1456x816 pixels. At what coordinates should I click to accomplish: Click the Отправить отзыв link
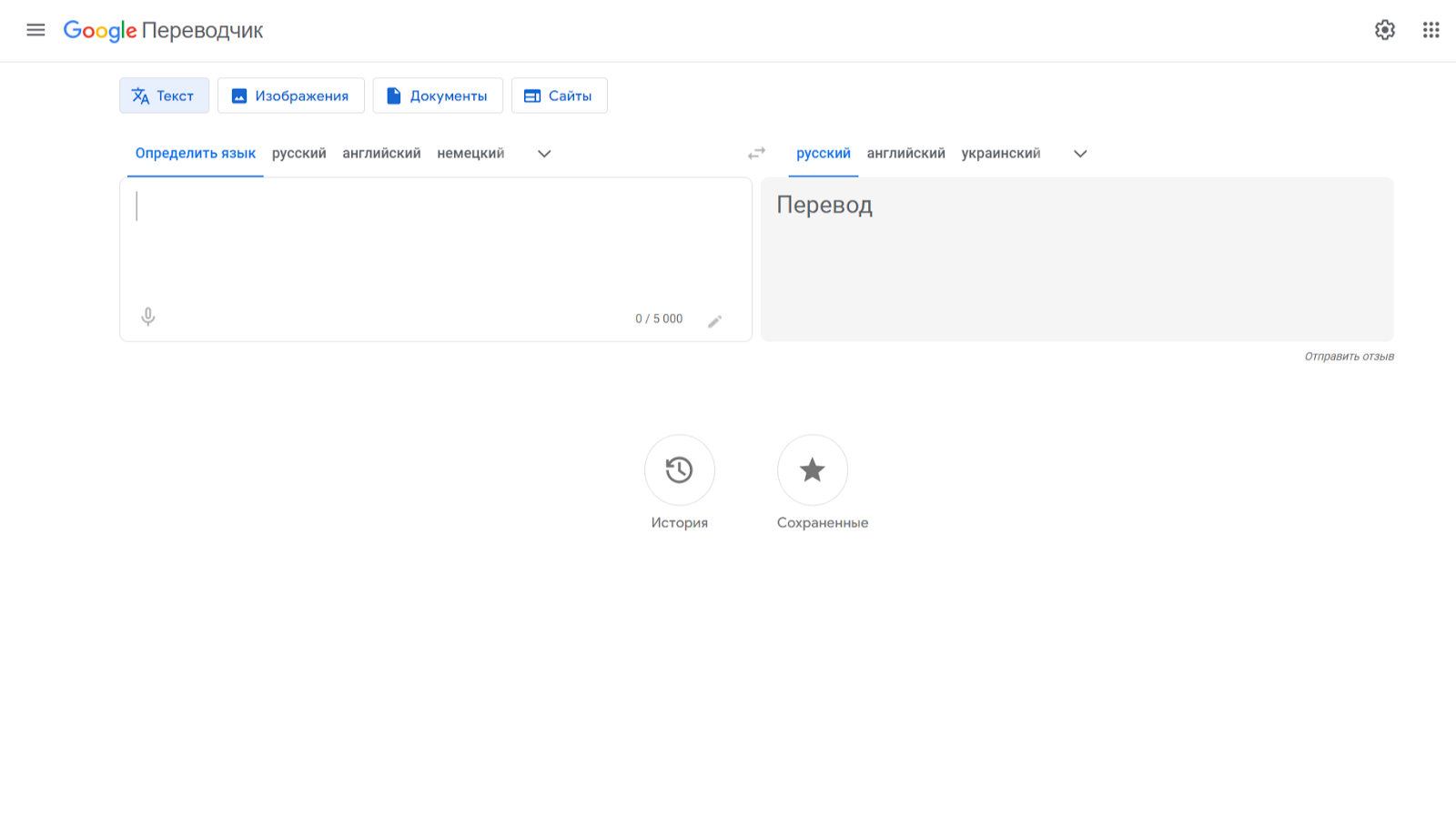[1349, 357]
